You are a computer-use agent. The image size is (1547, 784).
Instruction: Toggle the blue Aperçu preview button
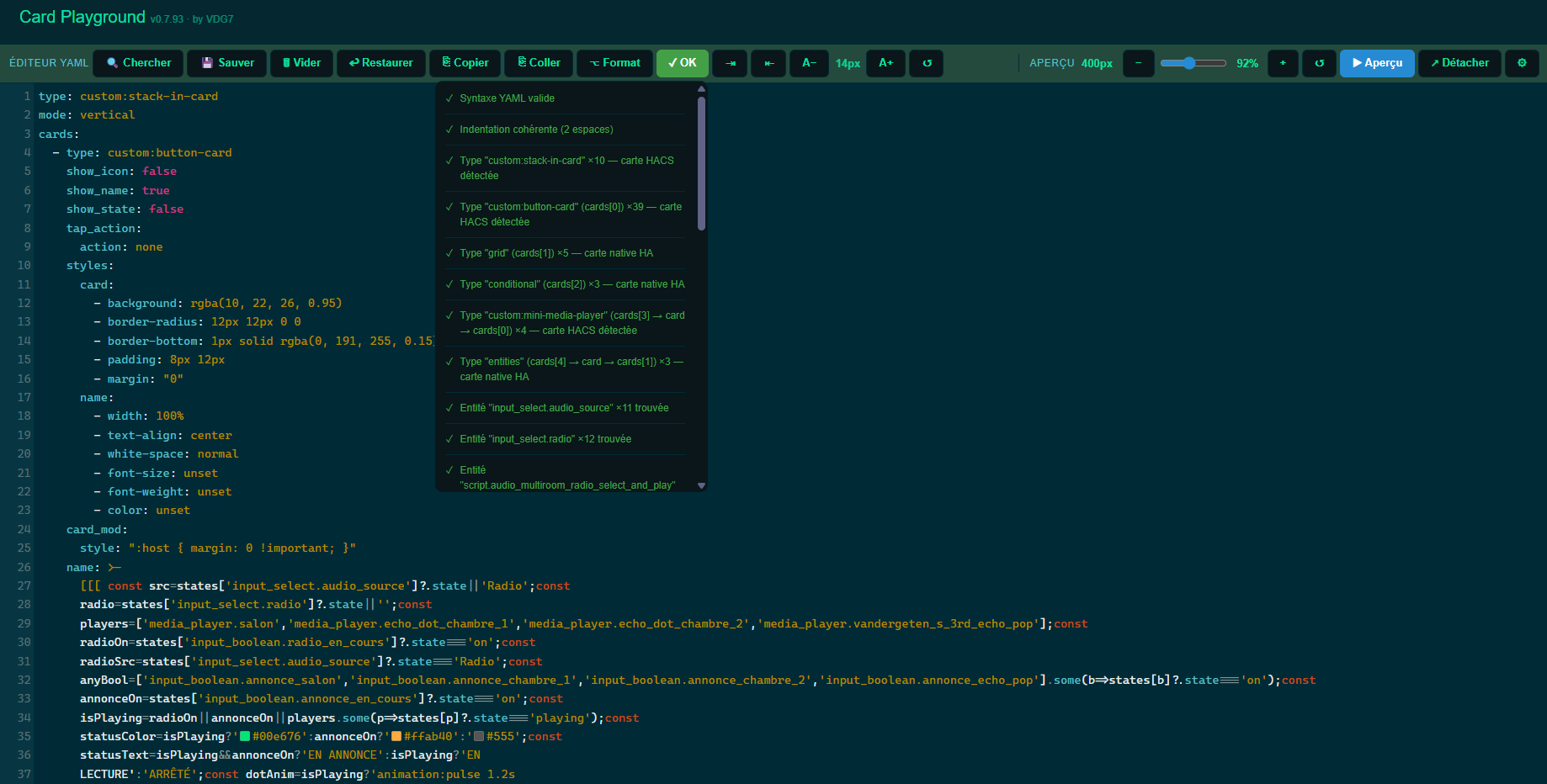click(1377, 63)
